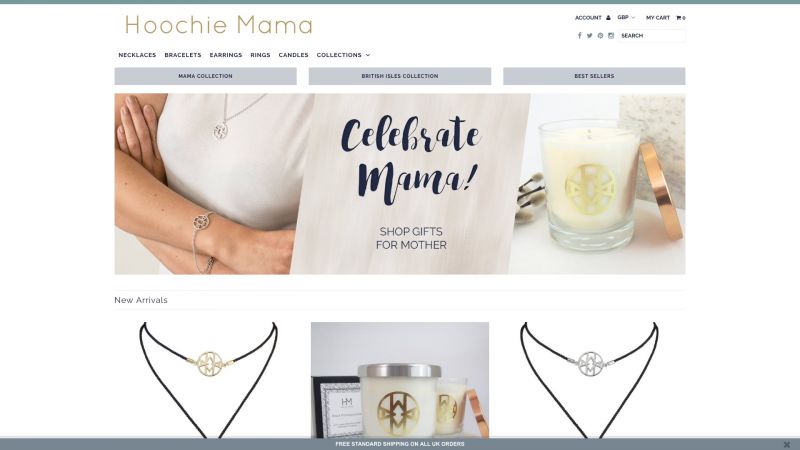Click the Hoochie Mama logo
800x450 pixels.
pos(218,25)
